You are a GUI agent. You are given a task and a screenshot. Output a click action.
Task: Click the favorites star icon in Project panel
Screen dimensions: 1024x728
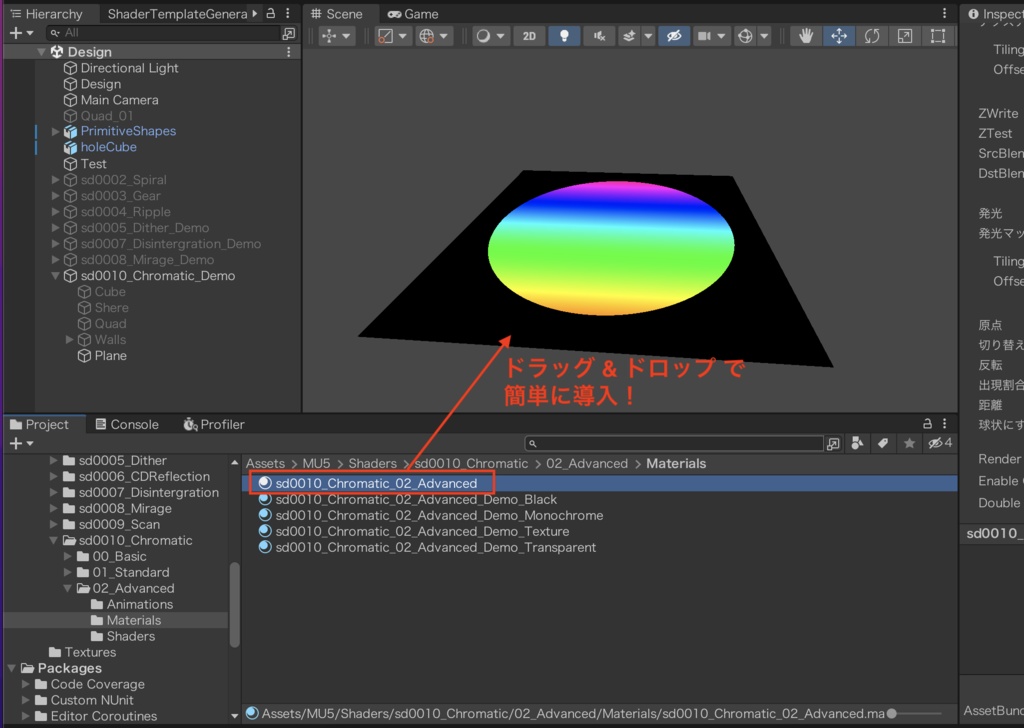909,443
